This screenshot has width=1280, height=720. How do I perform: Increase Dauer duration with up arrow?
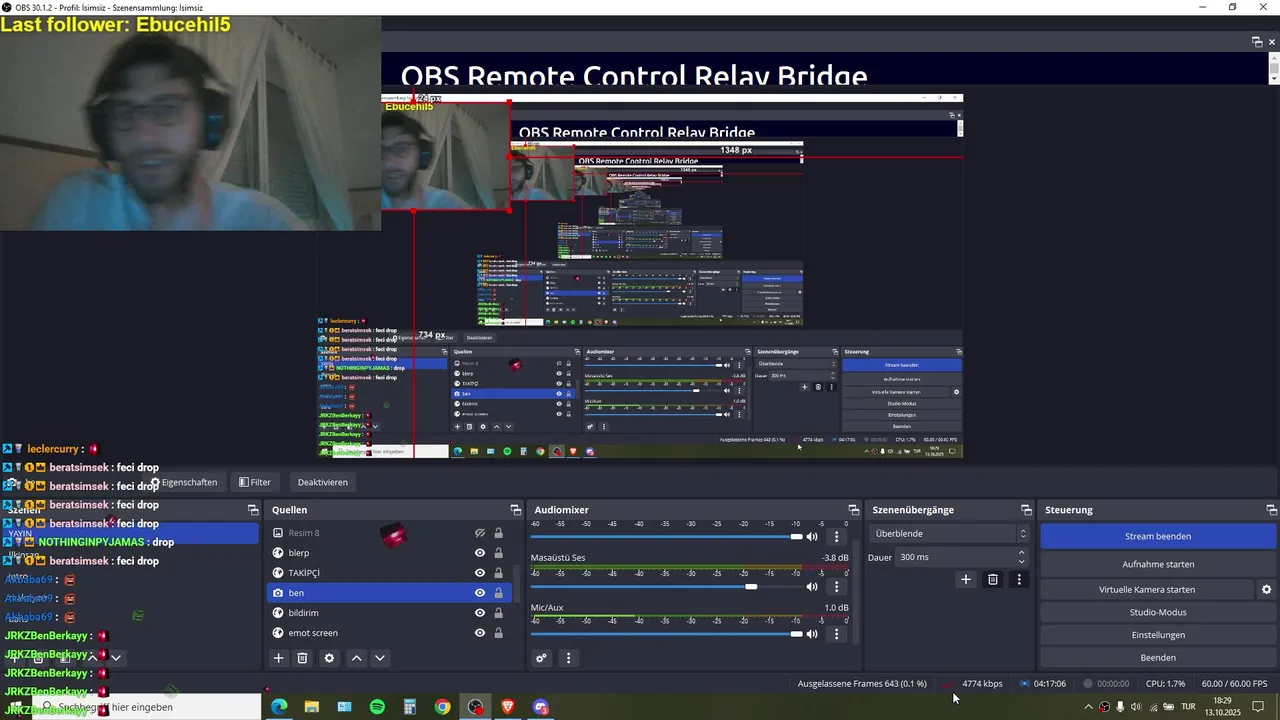point(1021,553)
